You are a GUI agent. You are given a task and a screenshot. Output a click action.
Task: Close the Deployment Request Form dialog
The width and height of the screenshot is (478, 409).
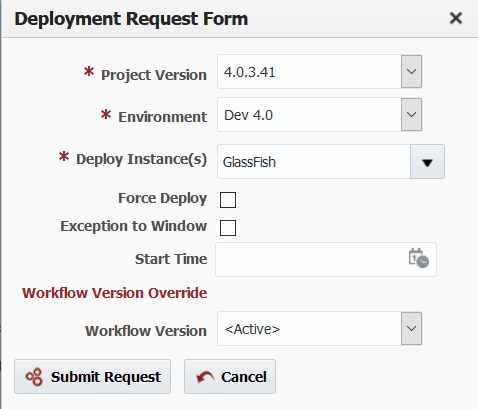(x=456, y=18)
